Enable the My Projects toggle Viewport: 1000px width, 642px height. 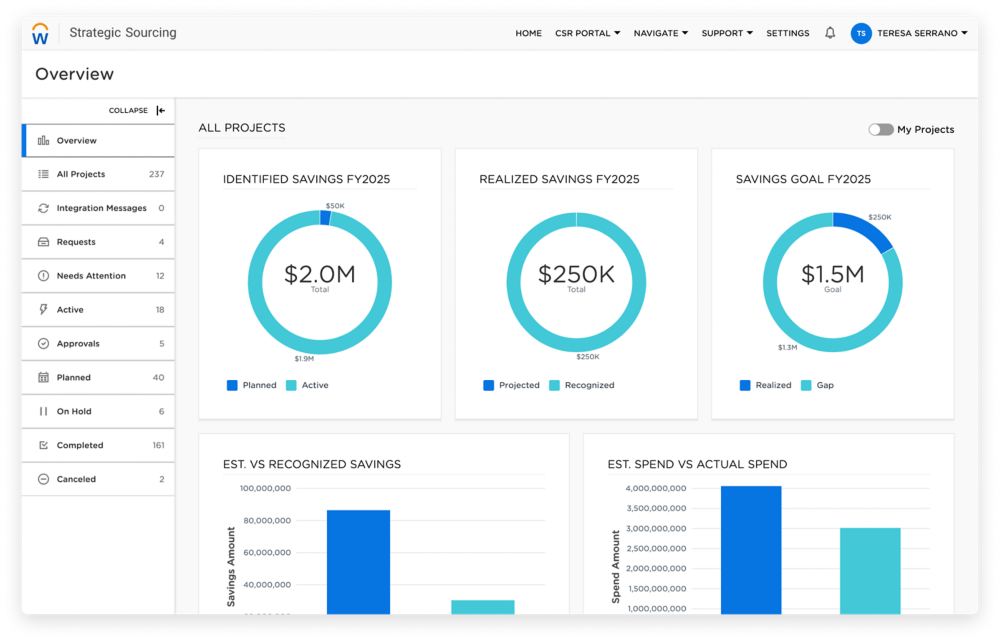pos(880,129)
